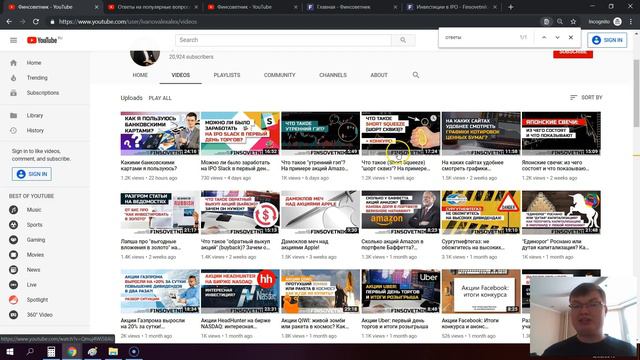Click the browser address bar
The width and height of the screenshot is (640, 360).
point(294,22)
